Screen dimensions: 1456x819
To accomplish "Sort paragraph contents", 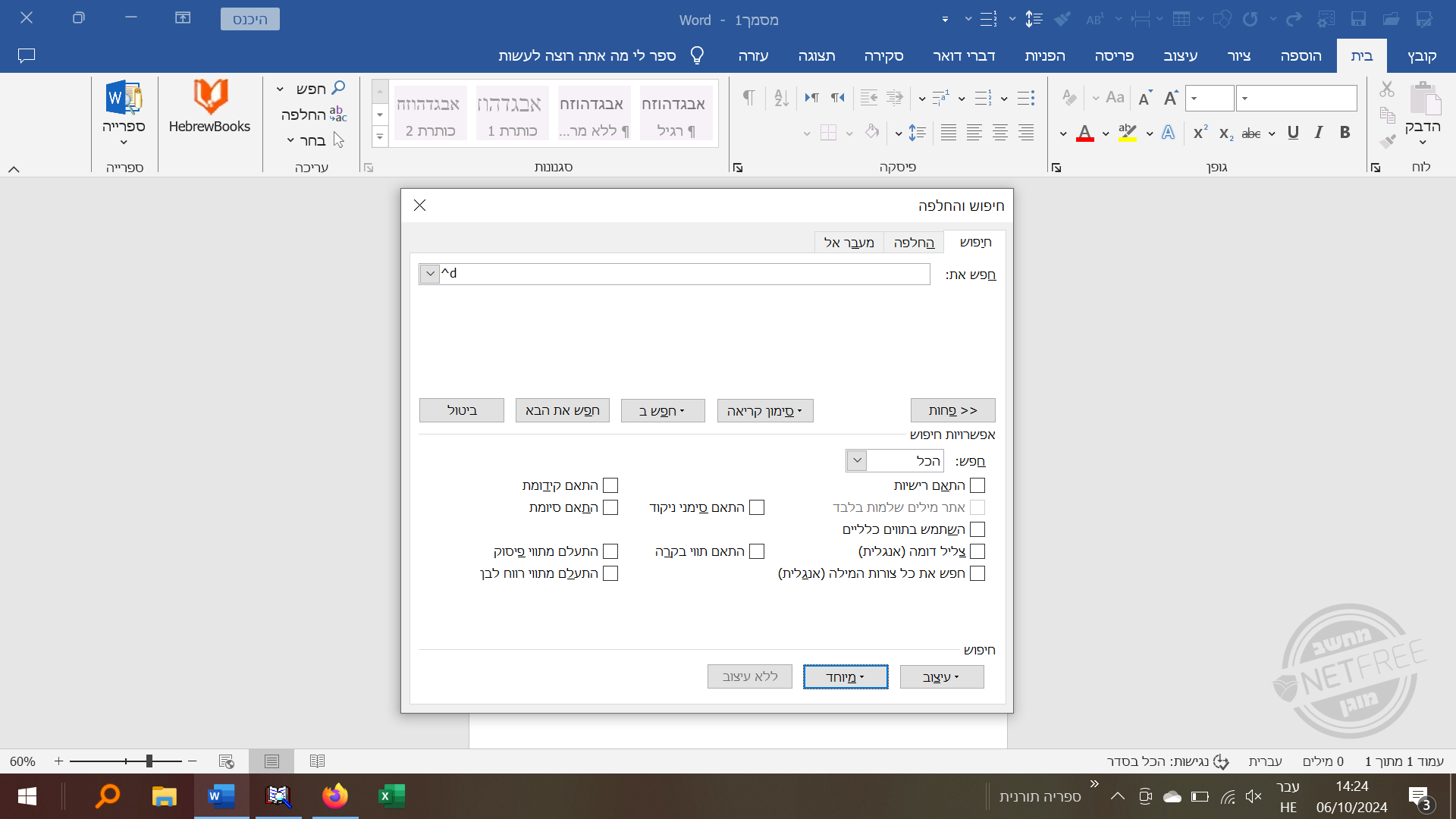I will 781,98.
